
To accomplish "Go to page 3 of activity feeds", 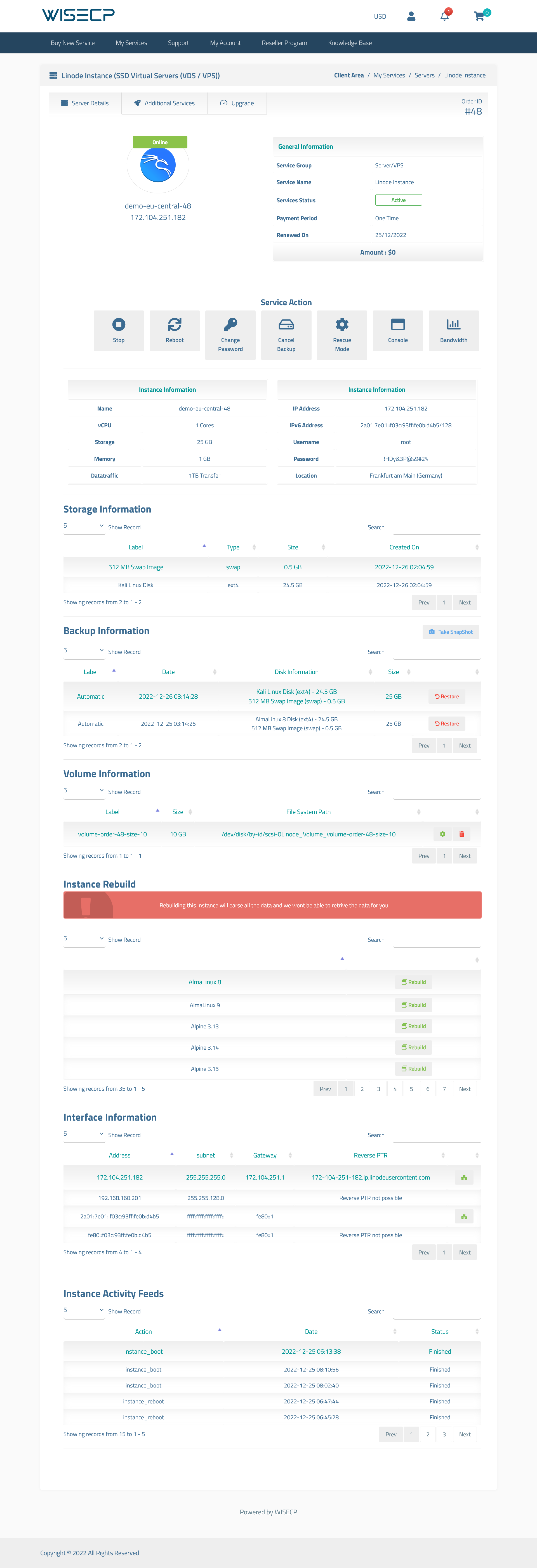I will click(x=444, y=1435).
